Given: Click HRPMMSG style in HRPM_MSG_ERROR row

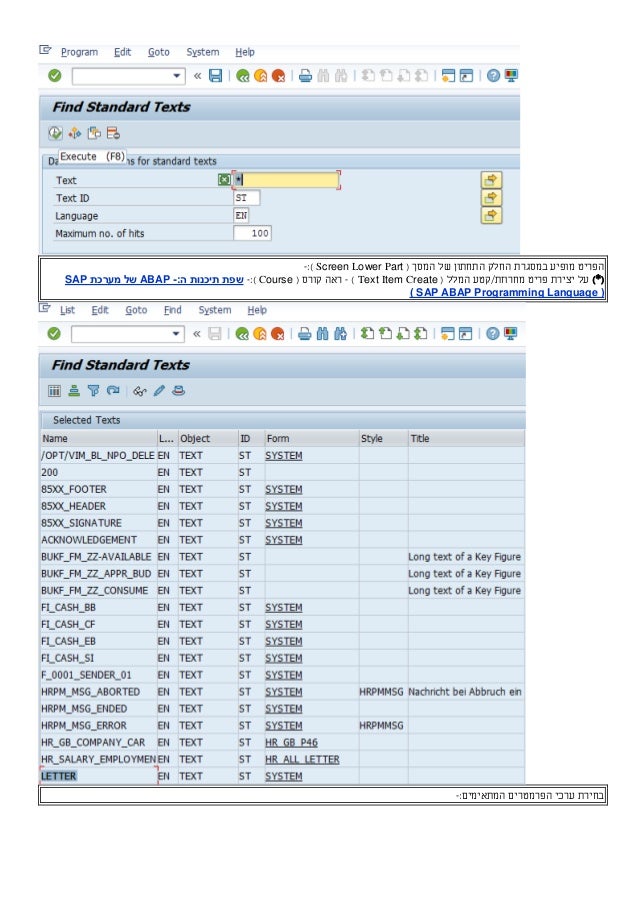Looking at the screenshot, I should (x=381, y=726).
